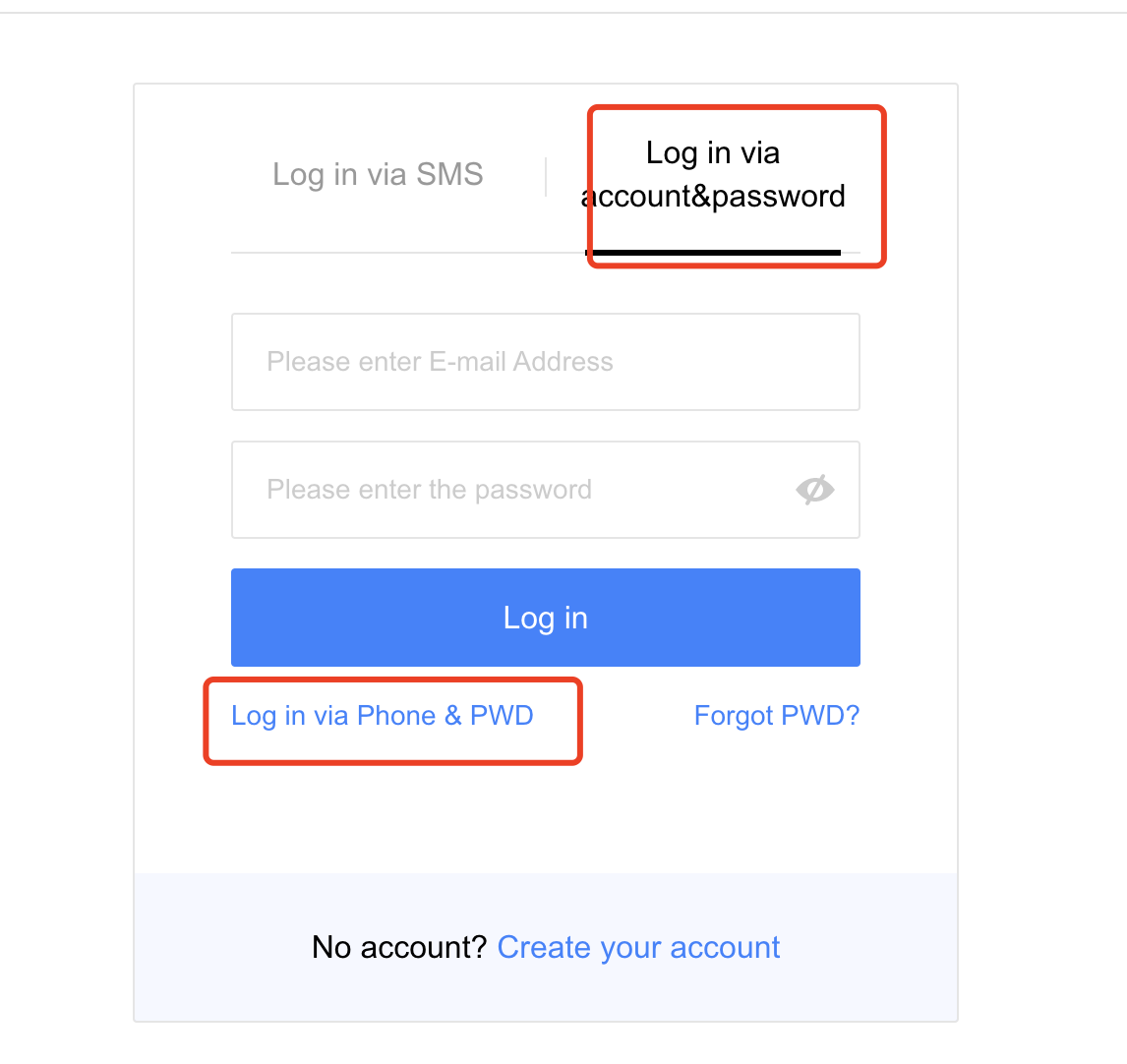Reveal typed password with the eye toggle
1127x1064 pixels.
point(814,490)
